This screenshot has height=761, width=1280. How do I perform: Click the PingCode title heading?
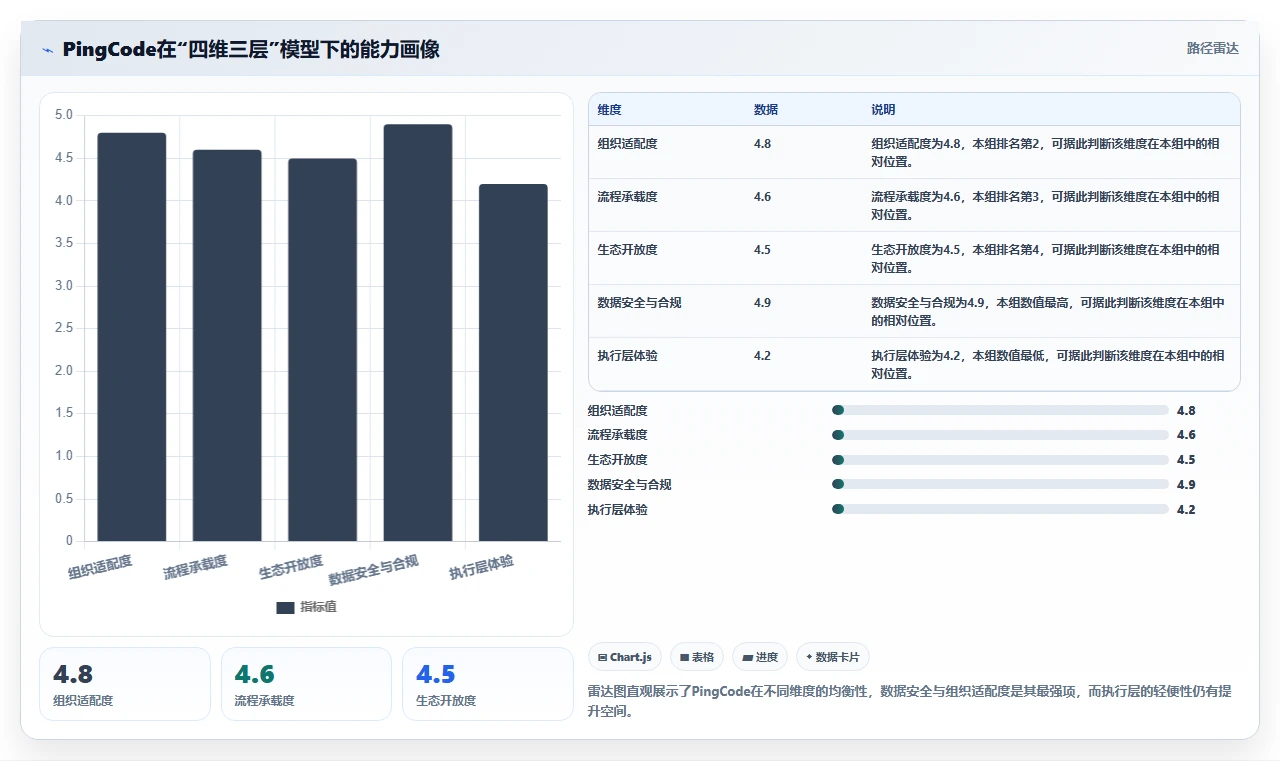251,49
